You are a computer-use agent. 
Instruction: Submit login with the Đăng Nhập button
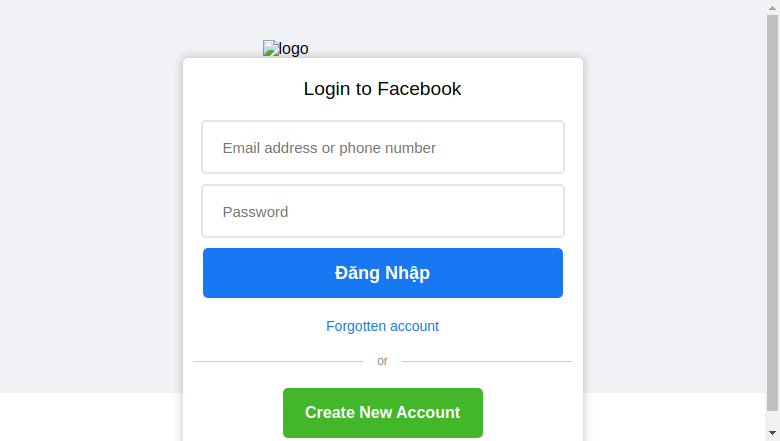coord(383,273)
